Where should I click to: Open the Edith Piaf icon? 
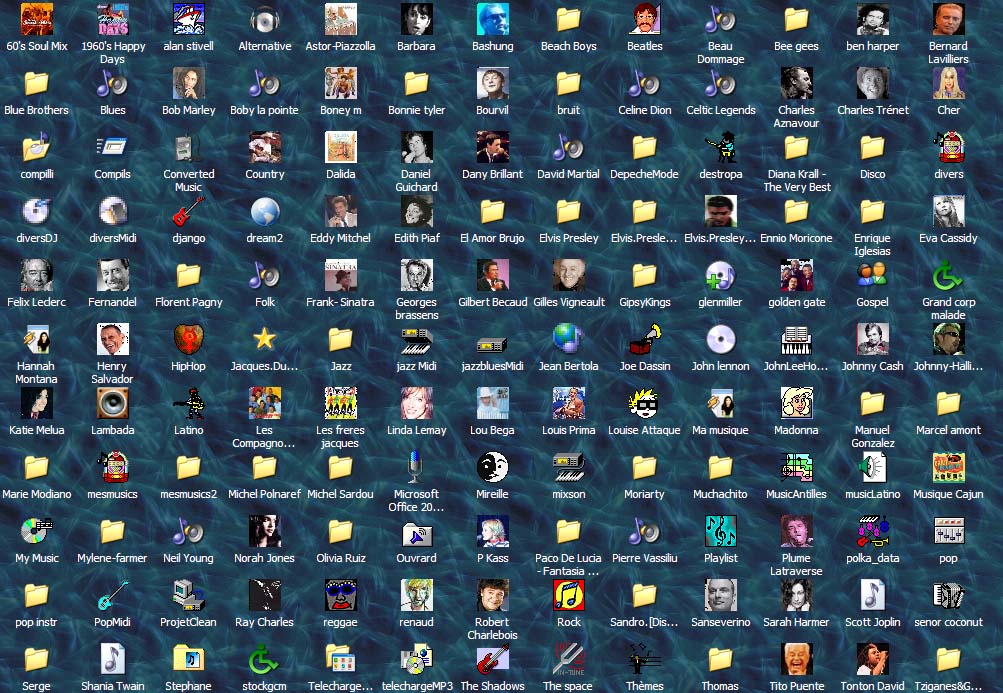(x=416, y=211)
